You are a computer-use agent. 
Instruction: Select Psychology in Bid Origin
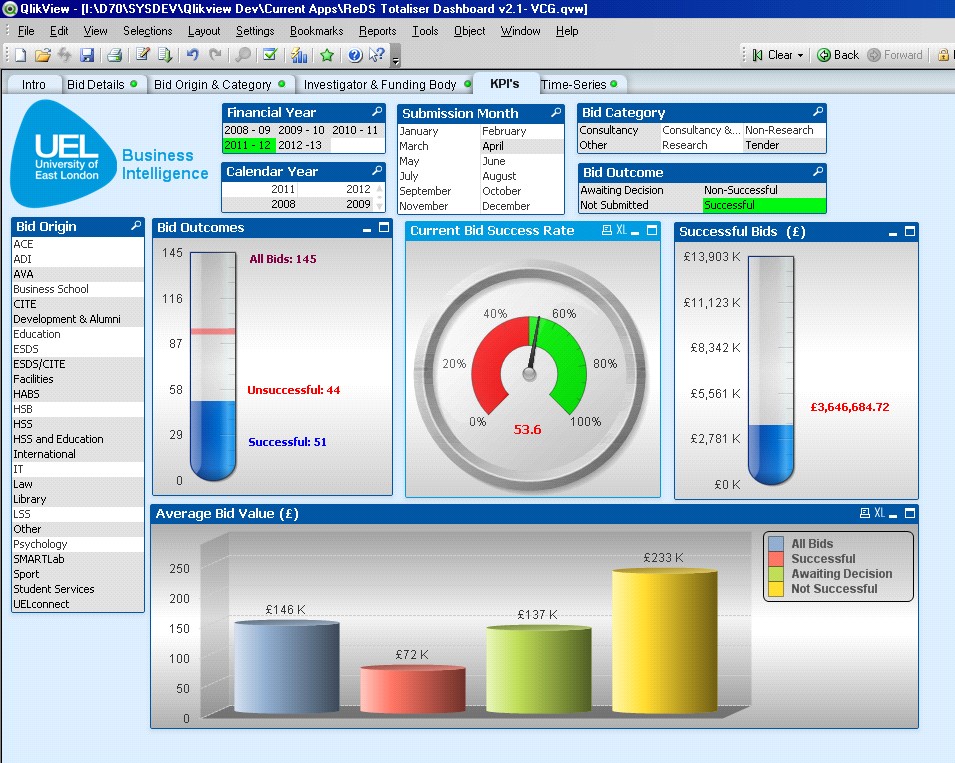pyautogui.click(x=78, y=544)
